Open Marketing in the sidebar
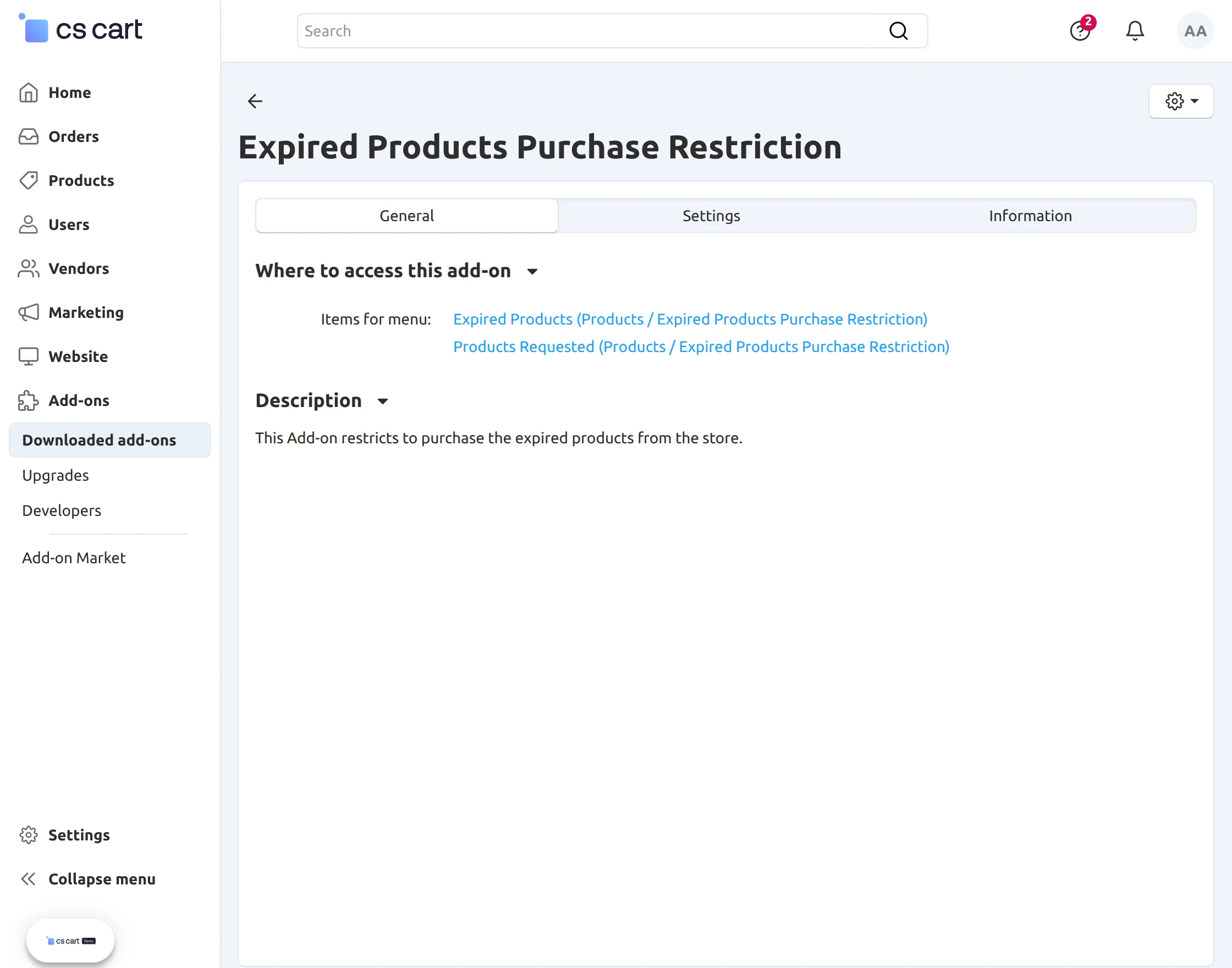Screen dimensions: 1232x968 point(86,312)
